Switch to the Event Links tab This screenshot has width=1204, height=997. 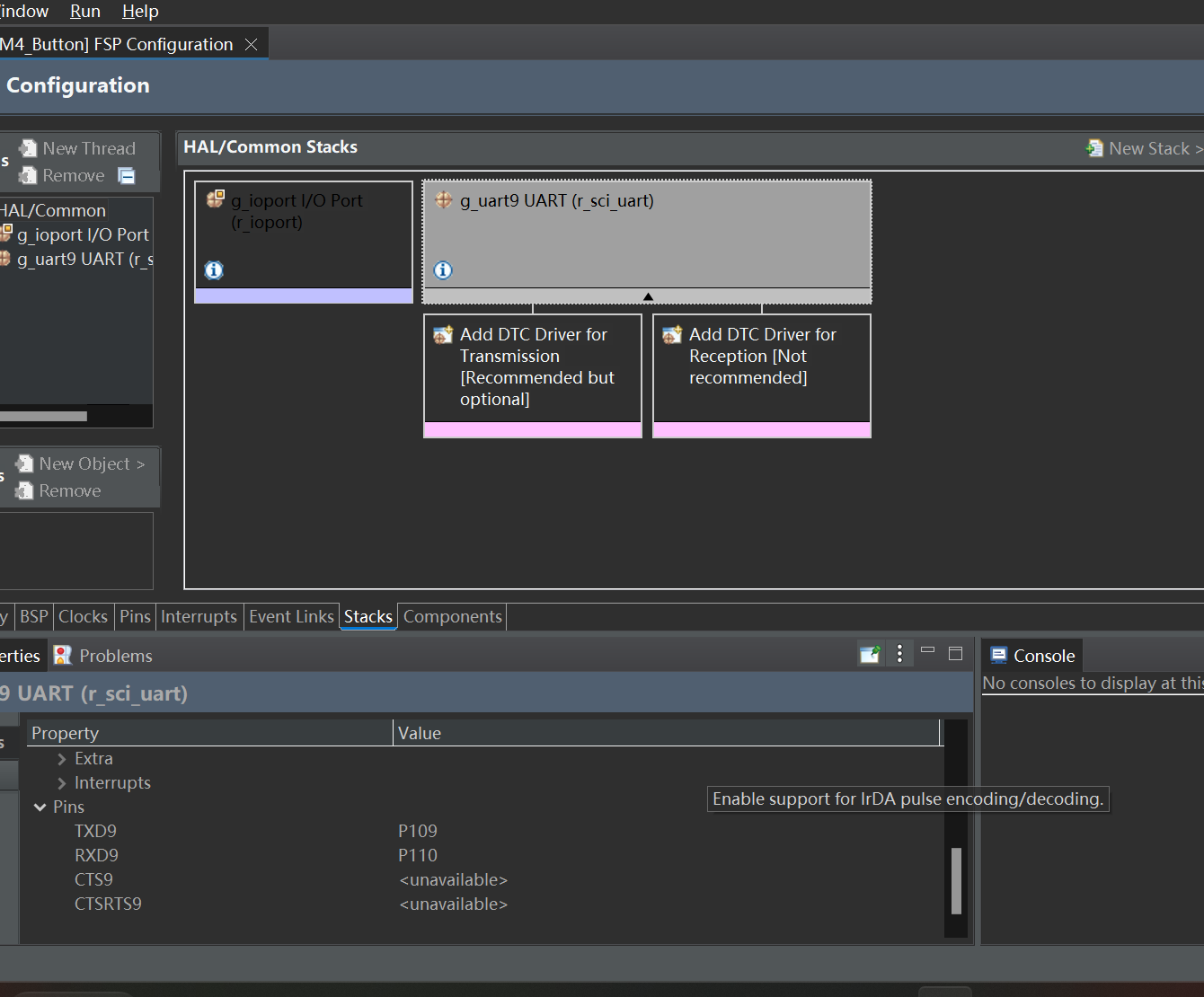[291, 616]
